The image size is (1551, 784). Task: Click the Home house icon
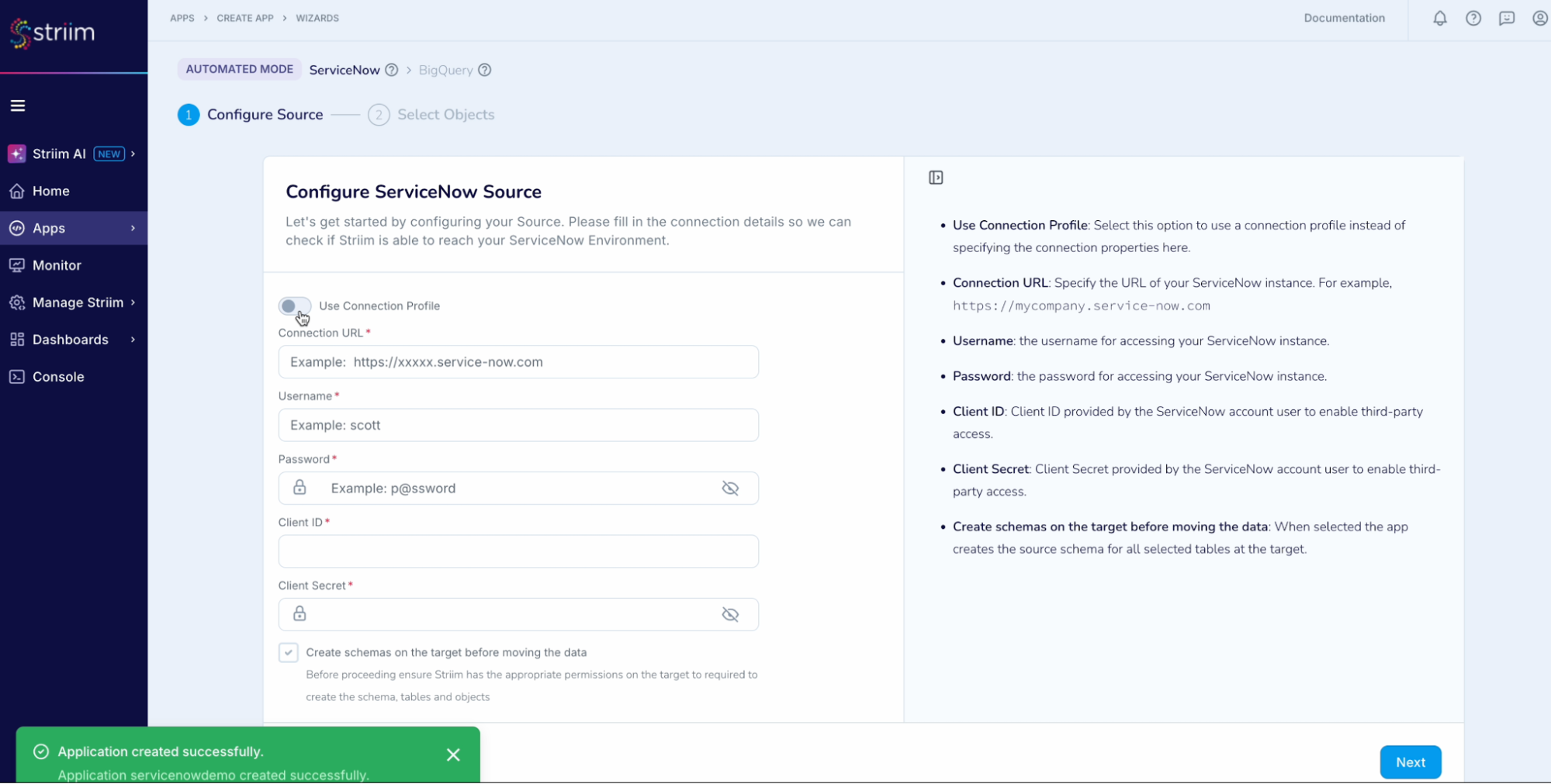17,191
